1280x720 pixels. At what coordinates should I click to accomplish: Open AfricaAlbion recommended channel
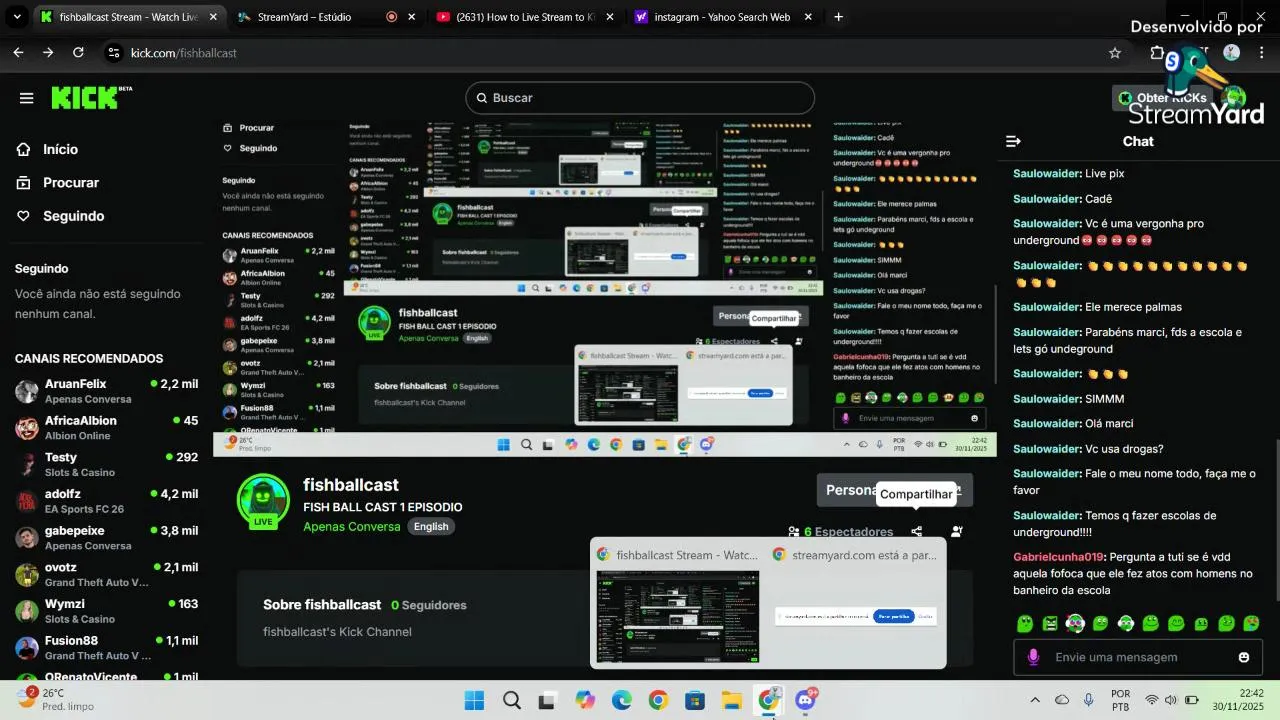[106, 428]
